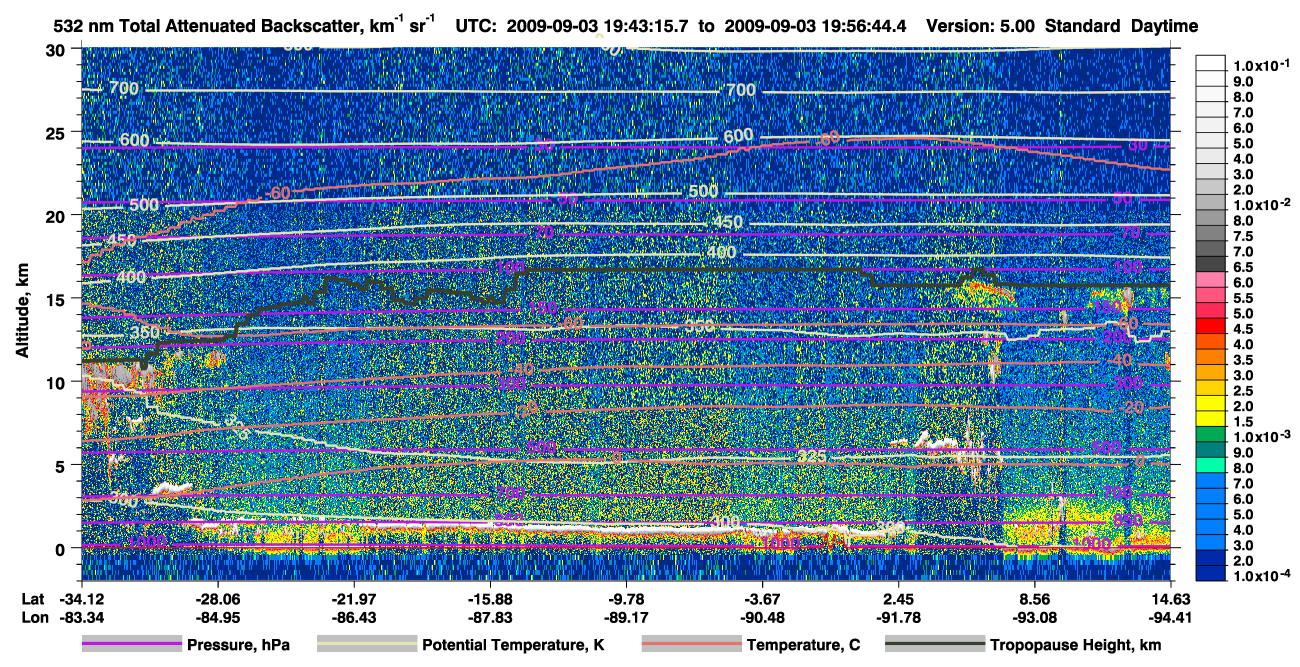Click the Temperature legend line swatch
1300x667 pixels.
point(691,645)
